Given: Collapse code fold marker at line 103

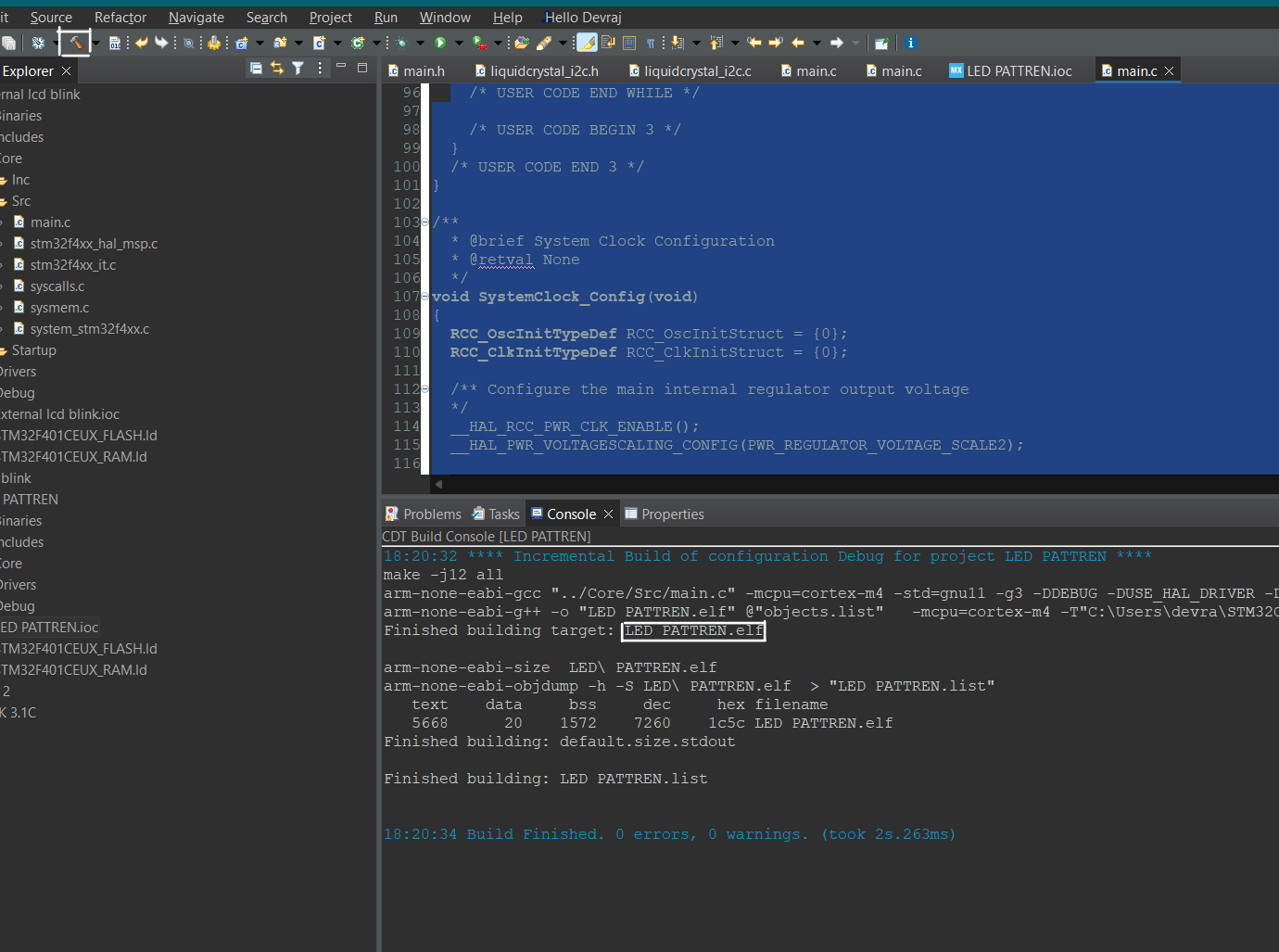Looking at the screenshot, I should (x=425, y=222).
